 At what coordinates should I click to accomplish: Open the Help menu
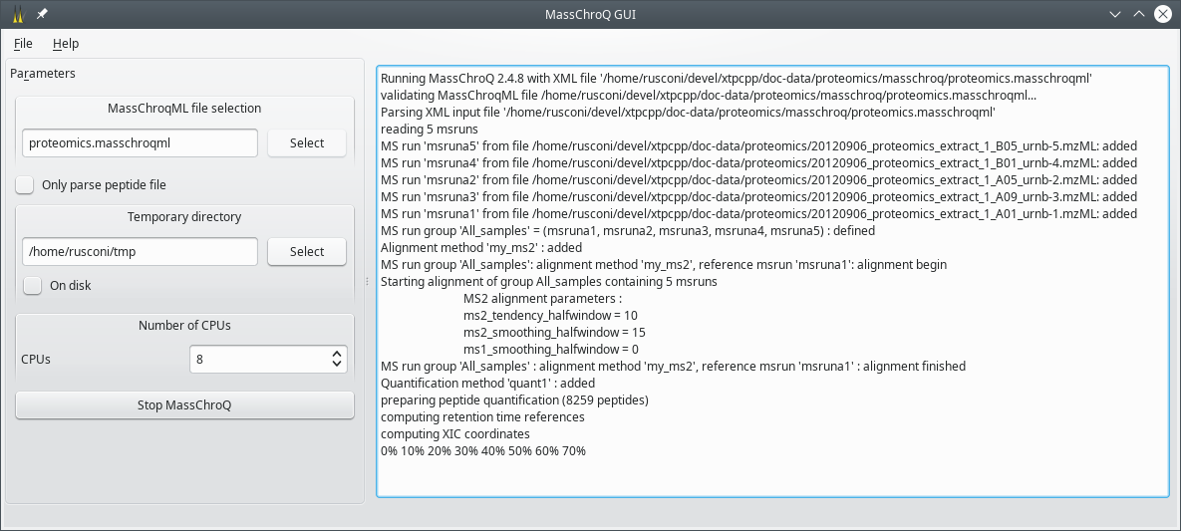pos(66,44)
